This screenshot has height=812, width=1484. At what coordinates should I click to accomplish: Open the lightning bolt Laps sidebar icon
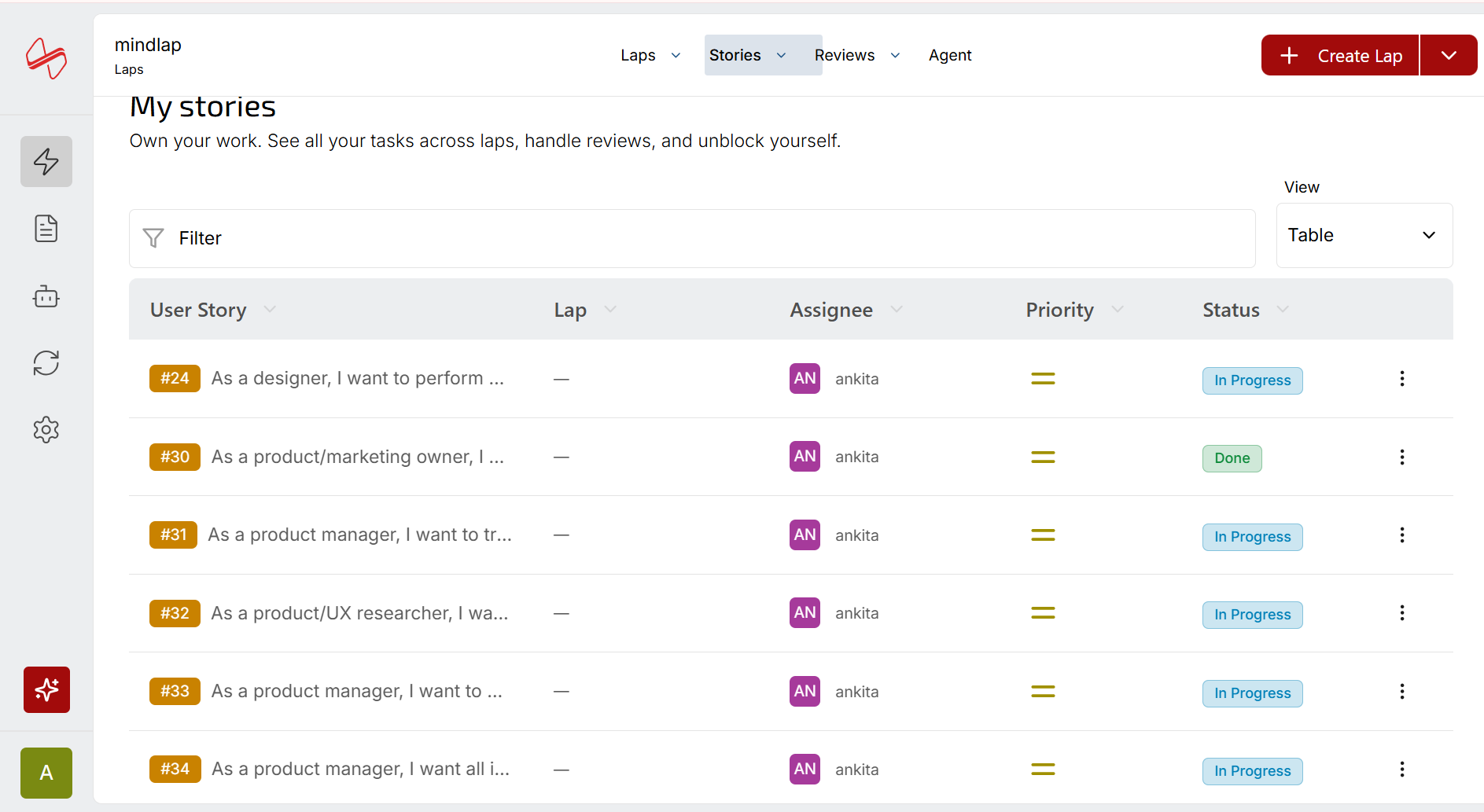[x=46, y=161]
